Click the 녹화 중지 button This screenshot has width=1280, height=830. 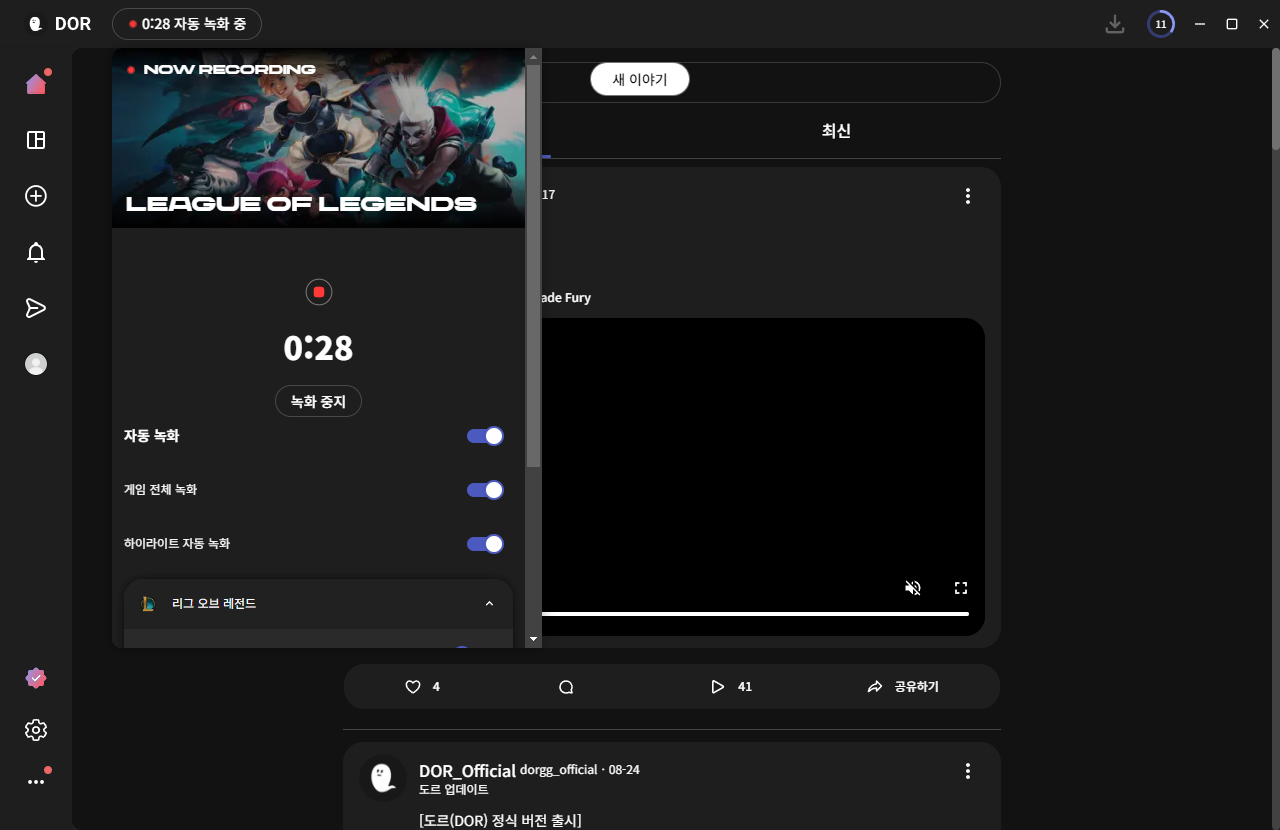[x=318, y=402]
